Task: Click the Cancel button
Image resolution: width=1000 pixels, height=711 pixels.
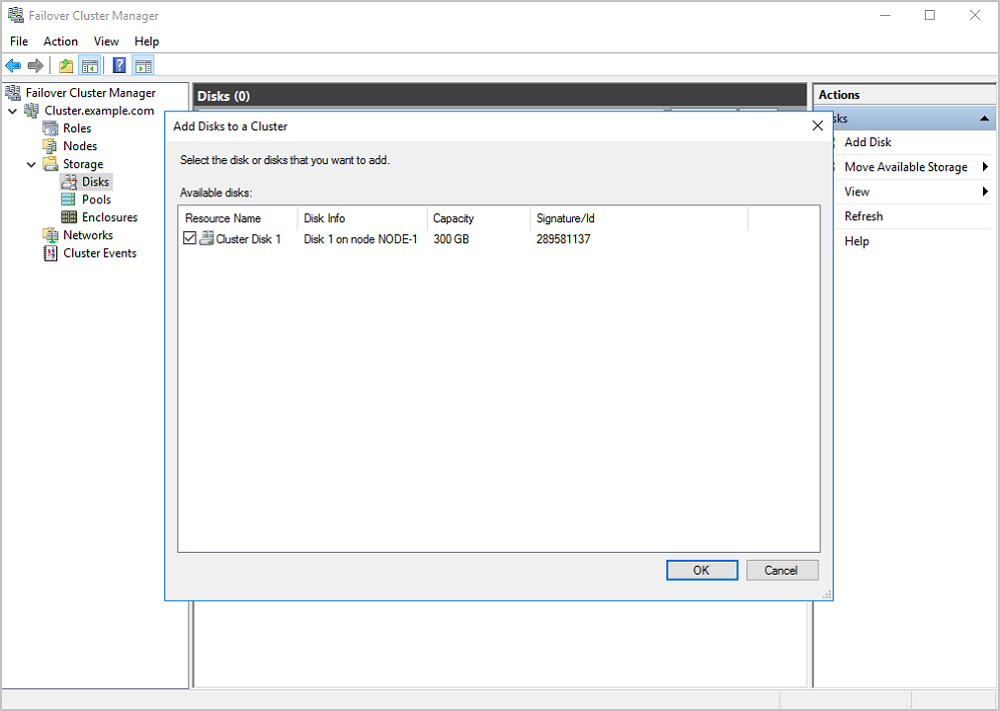Action: (782, 570)
